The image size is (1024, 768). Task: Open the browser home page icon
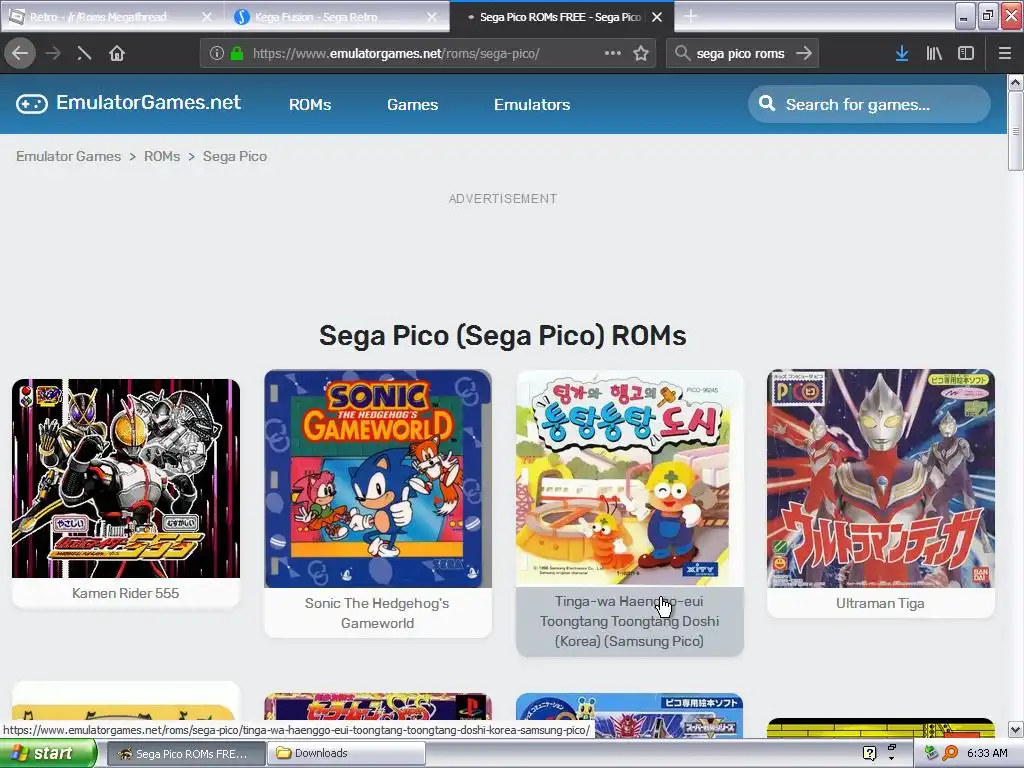[117, 53]
